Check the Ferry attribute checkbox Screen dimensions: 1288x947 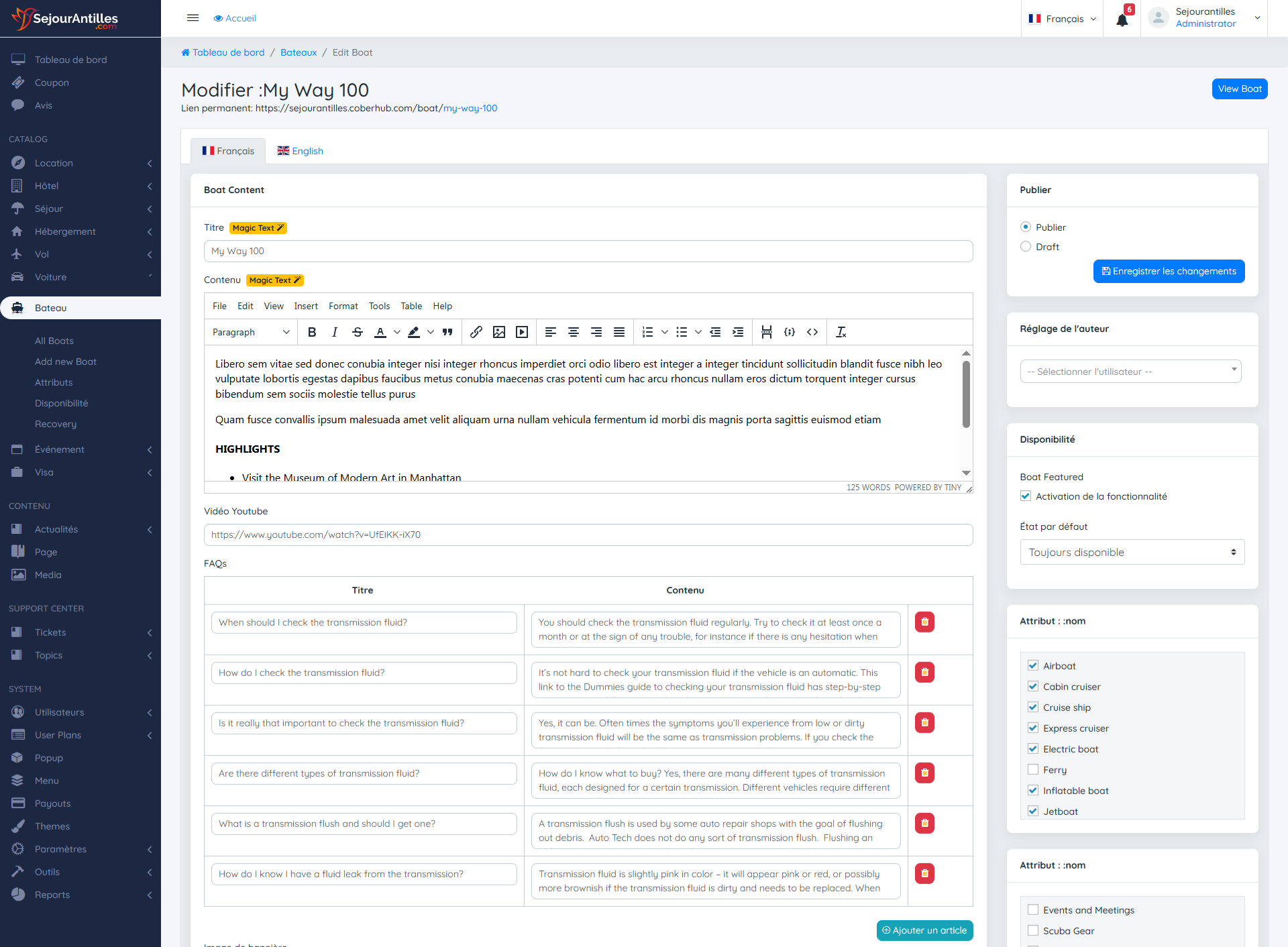[1033, 770]
